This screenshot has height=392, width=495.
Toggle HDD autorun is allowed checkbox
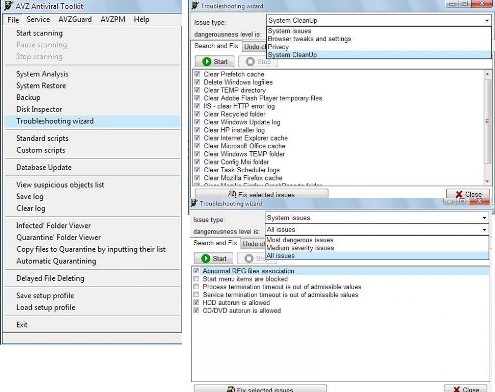(x=196, y=303)
